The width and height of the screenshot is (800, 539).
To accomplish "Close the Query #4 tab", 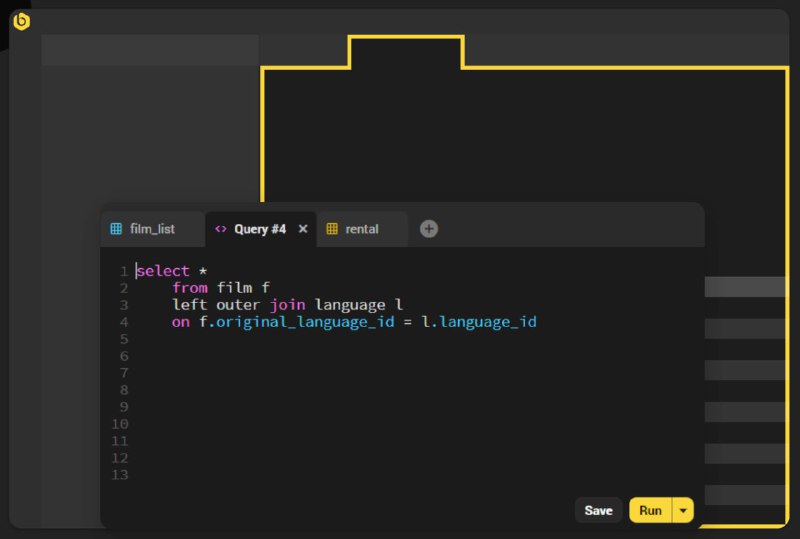I will (303, 229).
